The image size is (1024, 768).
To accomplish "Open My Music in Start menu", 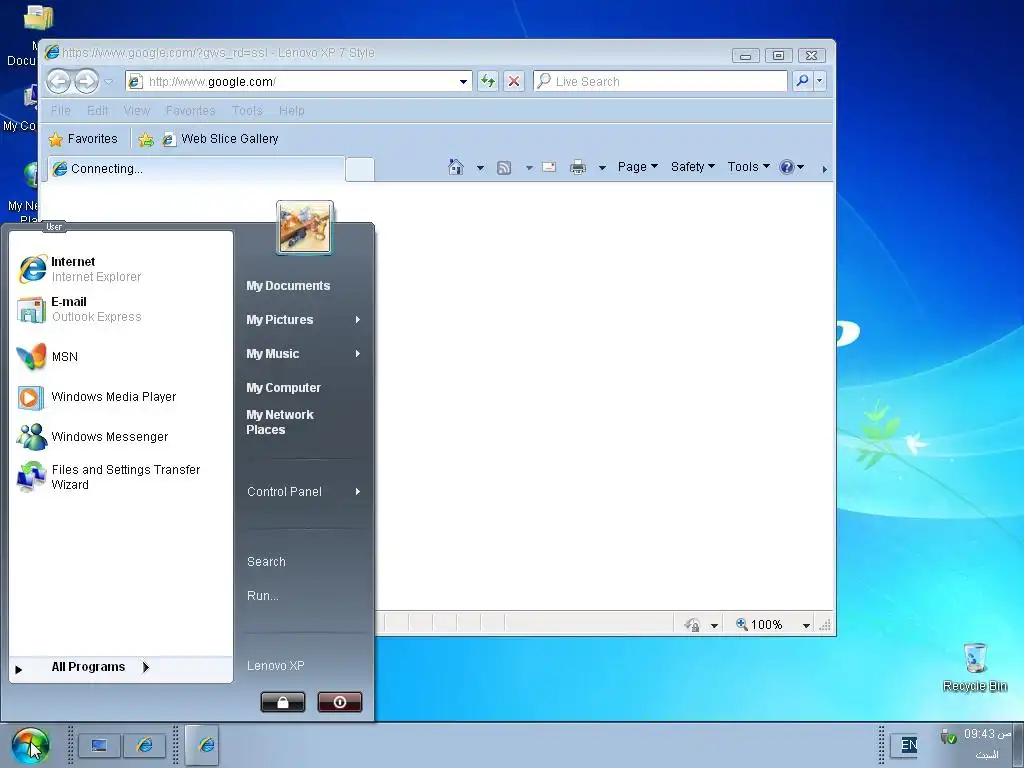I will (304, 353).
